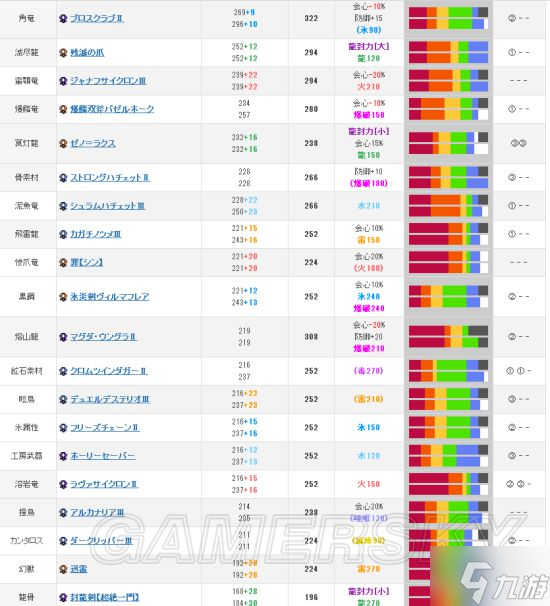Screen dimensions: 550x606
Task: Click the weapon icon beside フリーズチェーンII
Action: tap(63, 427)
